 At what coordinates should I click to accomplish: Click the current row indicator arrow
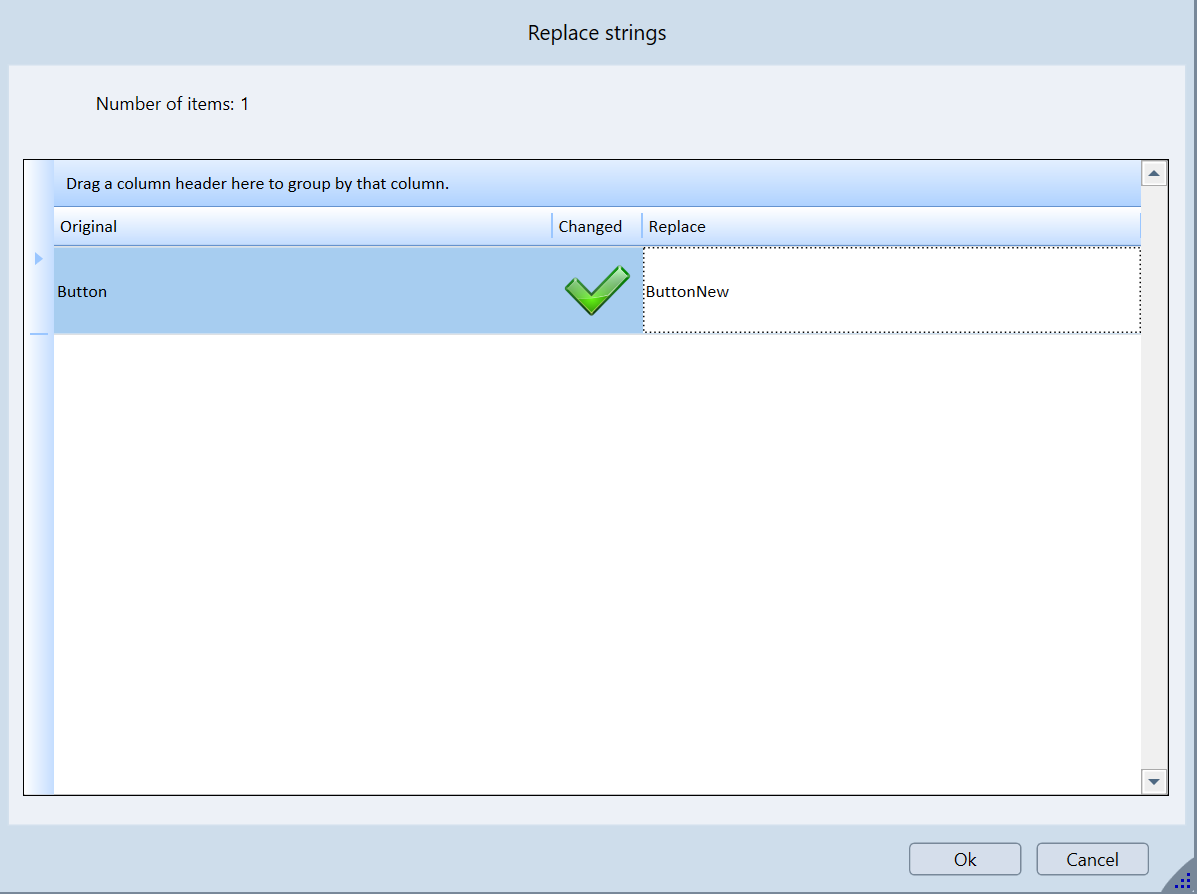pyautogui.click(x=39, y=259)
